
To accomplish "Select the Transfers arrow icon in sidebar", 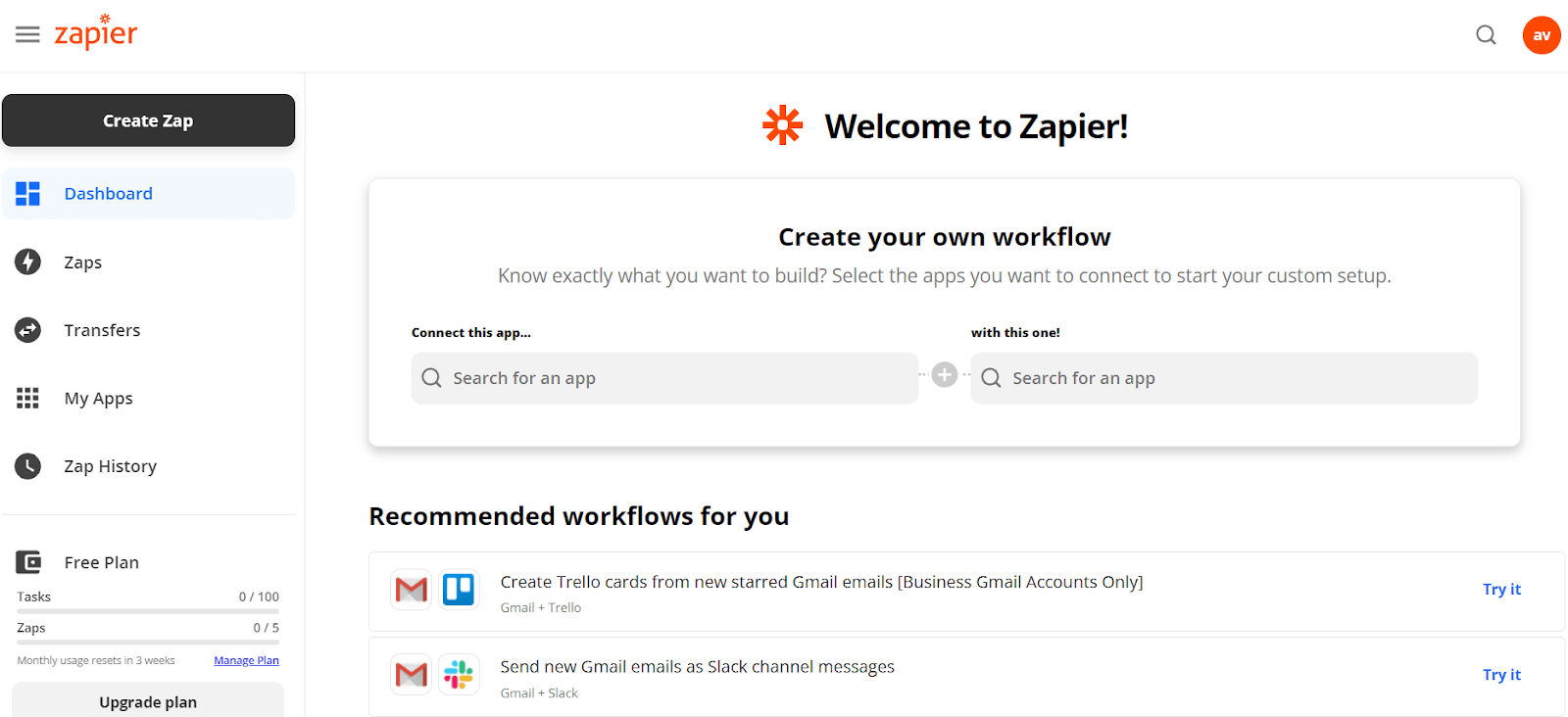I will [x=27, y=330].
